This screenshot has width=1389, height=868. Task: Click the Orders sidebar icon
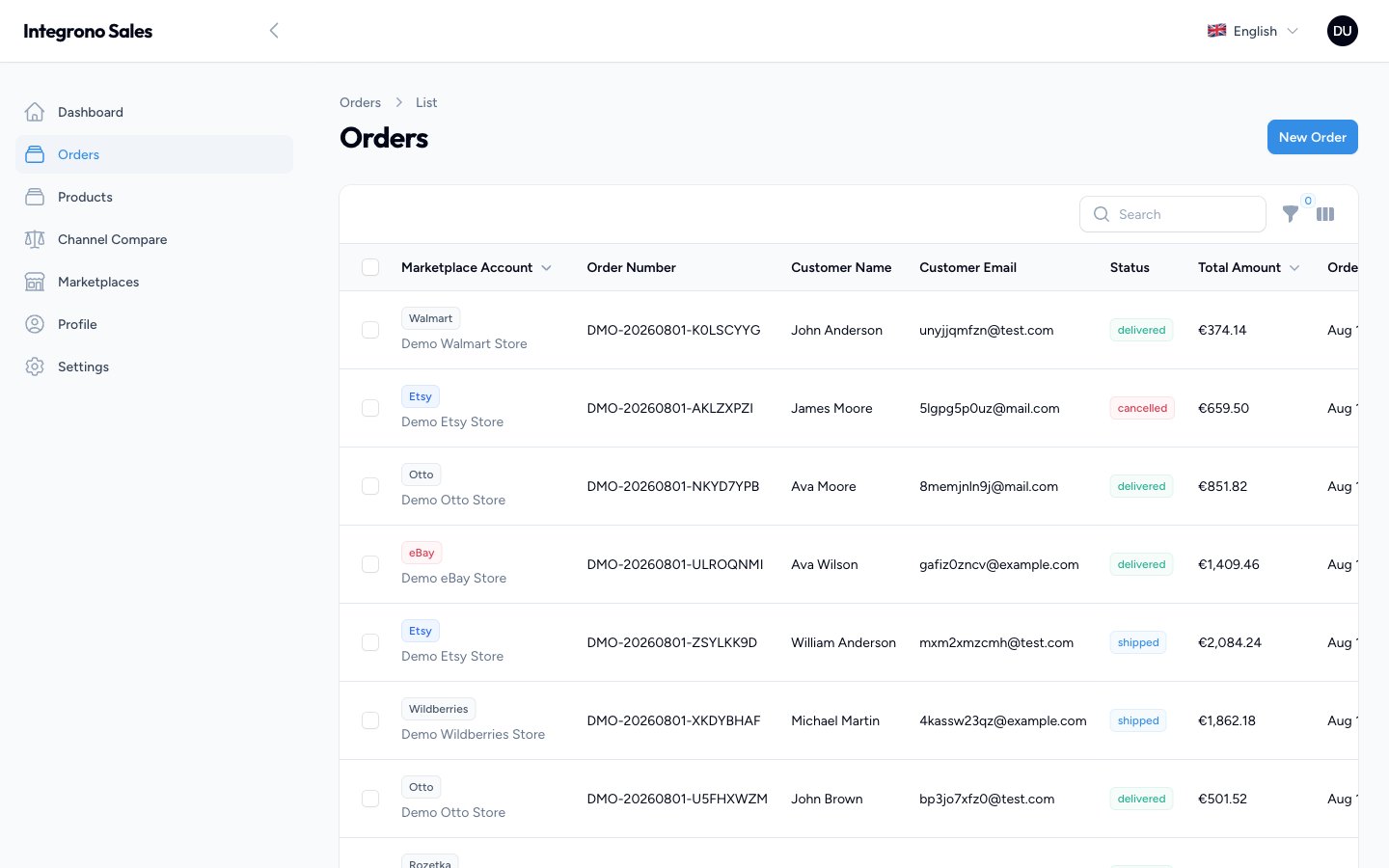(35, 154)
